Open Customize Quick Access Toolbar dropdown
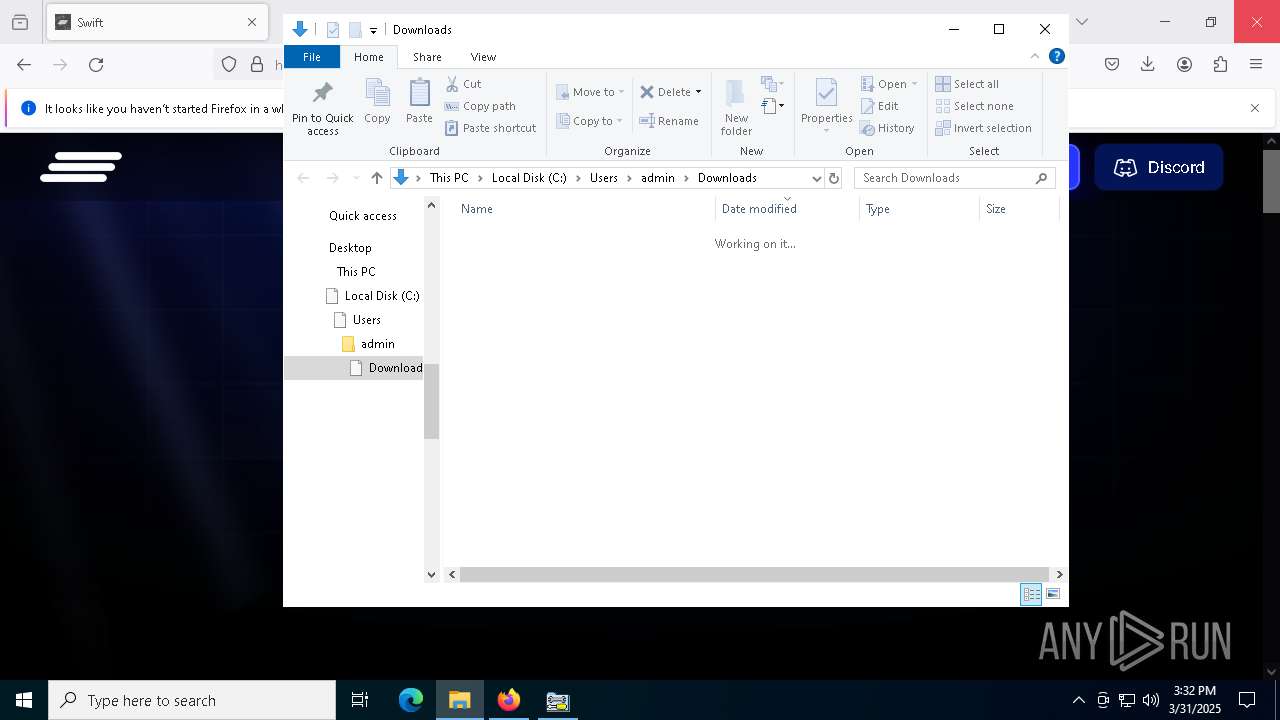The image size is (1280, 720). pyautogui.click(x=373, y=30)
